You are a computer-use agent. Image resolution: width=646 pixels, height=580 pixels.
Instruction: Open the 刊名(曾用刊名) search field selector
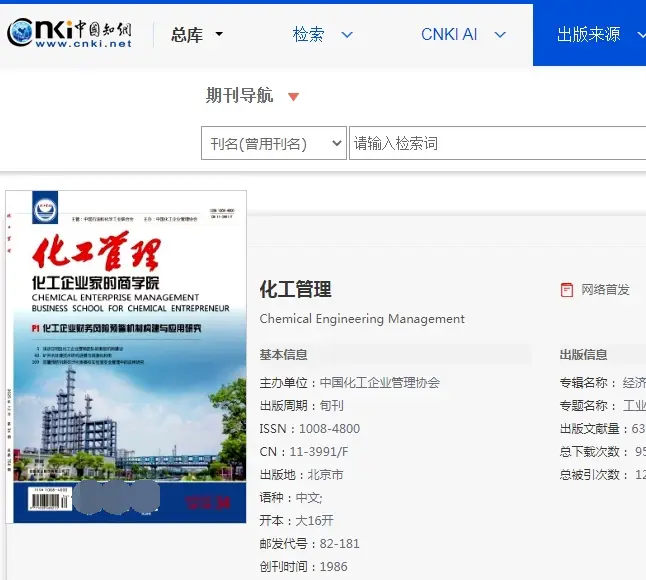(x=274, y=143)
